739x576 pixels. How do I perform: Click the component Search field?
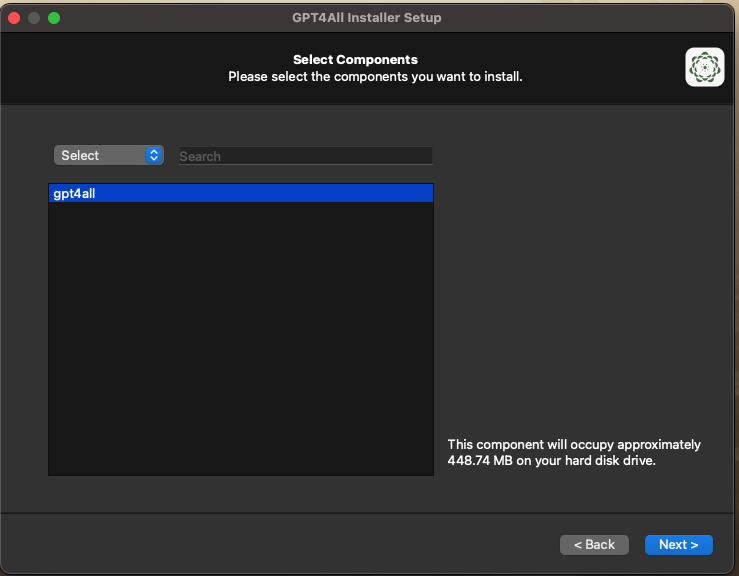305,156
